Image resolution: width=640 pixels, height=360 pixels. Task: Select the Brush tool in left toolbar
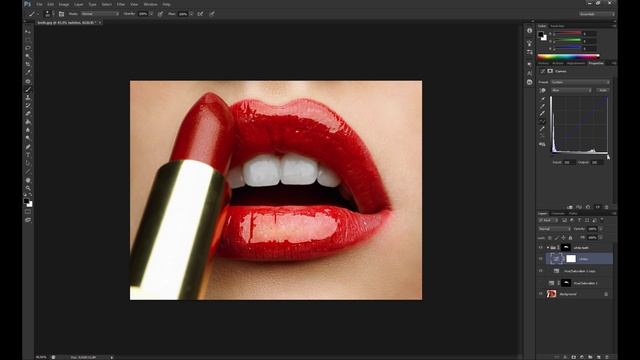pyautogui.click(x=28, y=90)
